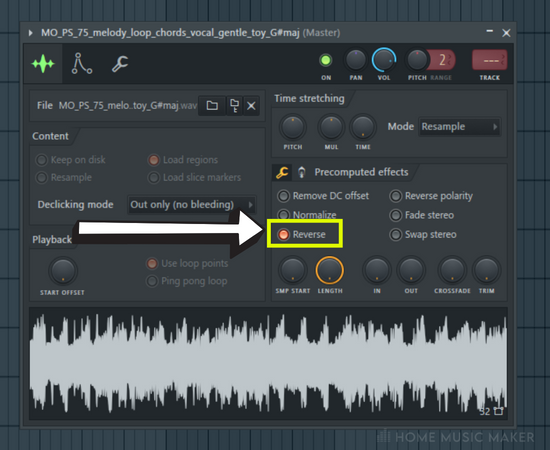Toggle Use loop points option
Screen dimensions: 550x450
[x=187, y=263]
